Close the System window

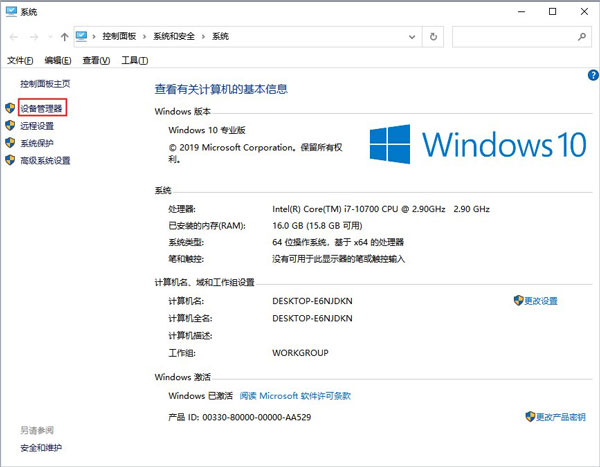[x=584, y=11]
